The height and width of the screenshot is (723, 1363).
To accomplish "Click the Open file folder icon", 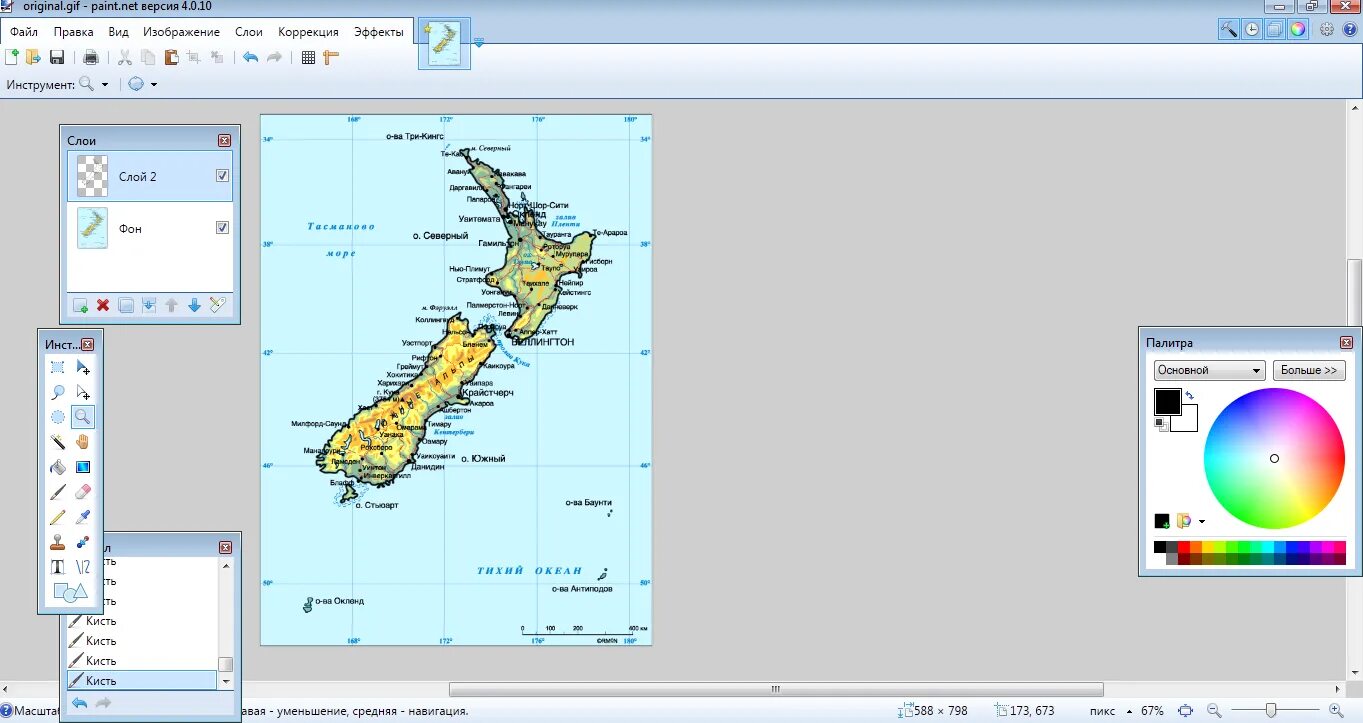I will 33,57.
